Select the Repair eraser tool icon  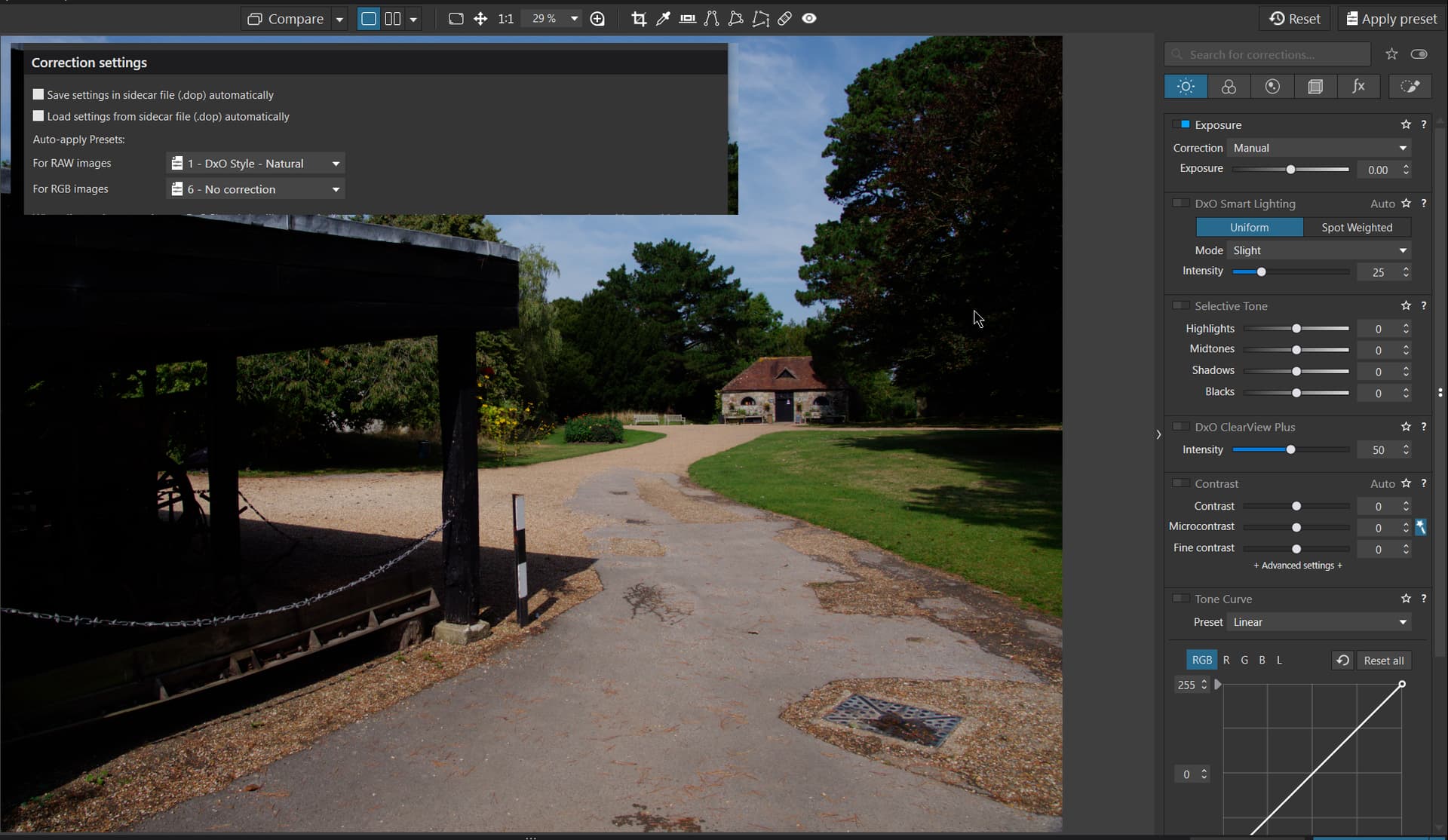click(x=785, y=19)
